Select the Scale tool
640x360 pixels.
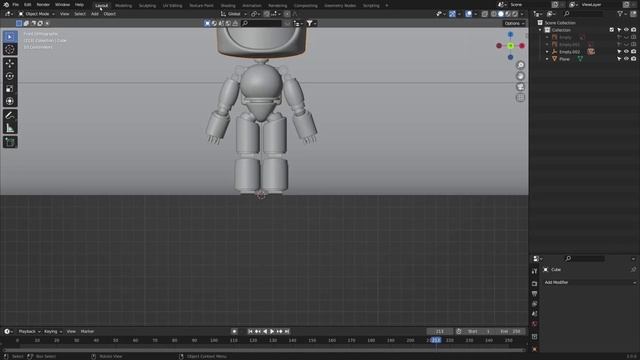(10, 89)
